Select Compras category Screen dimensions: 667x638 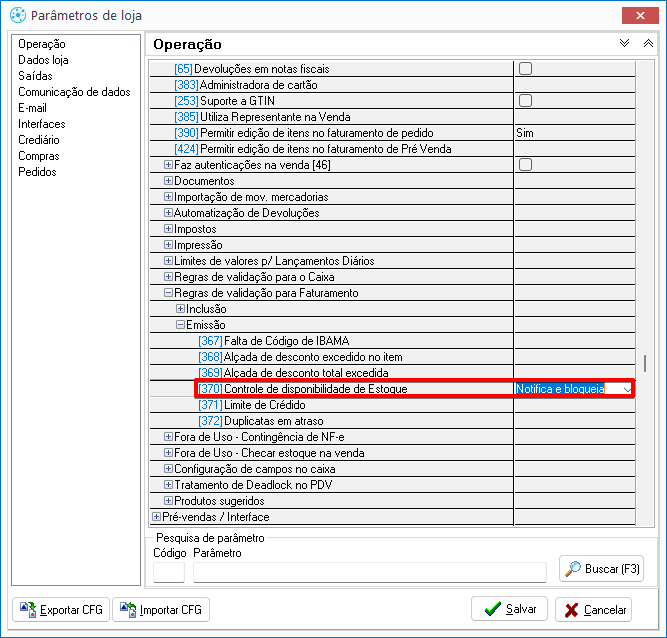[x=39, y=156]
